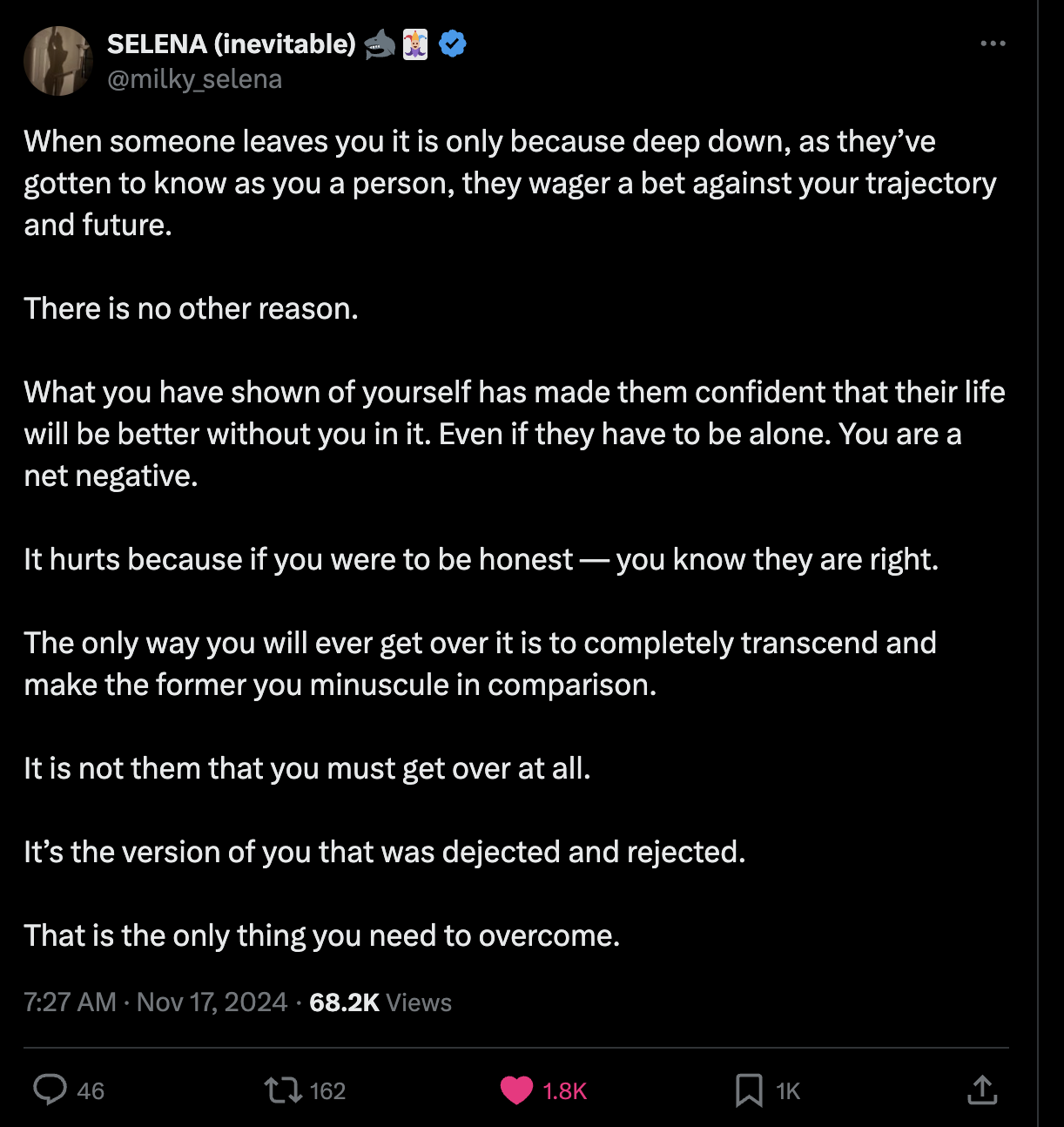Click the shark emoji beside the name
The image size is (1064, 1127).
(x=380, y=44)
